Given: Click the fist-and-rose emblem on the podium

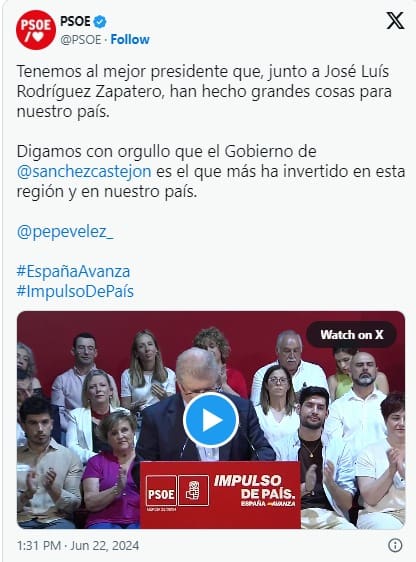Looking at the screenshot, I should pos(193,490).
